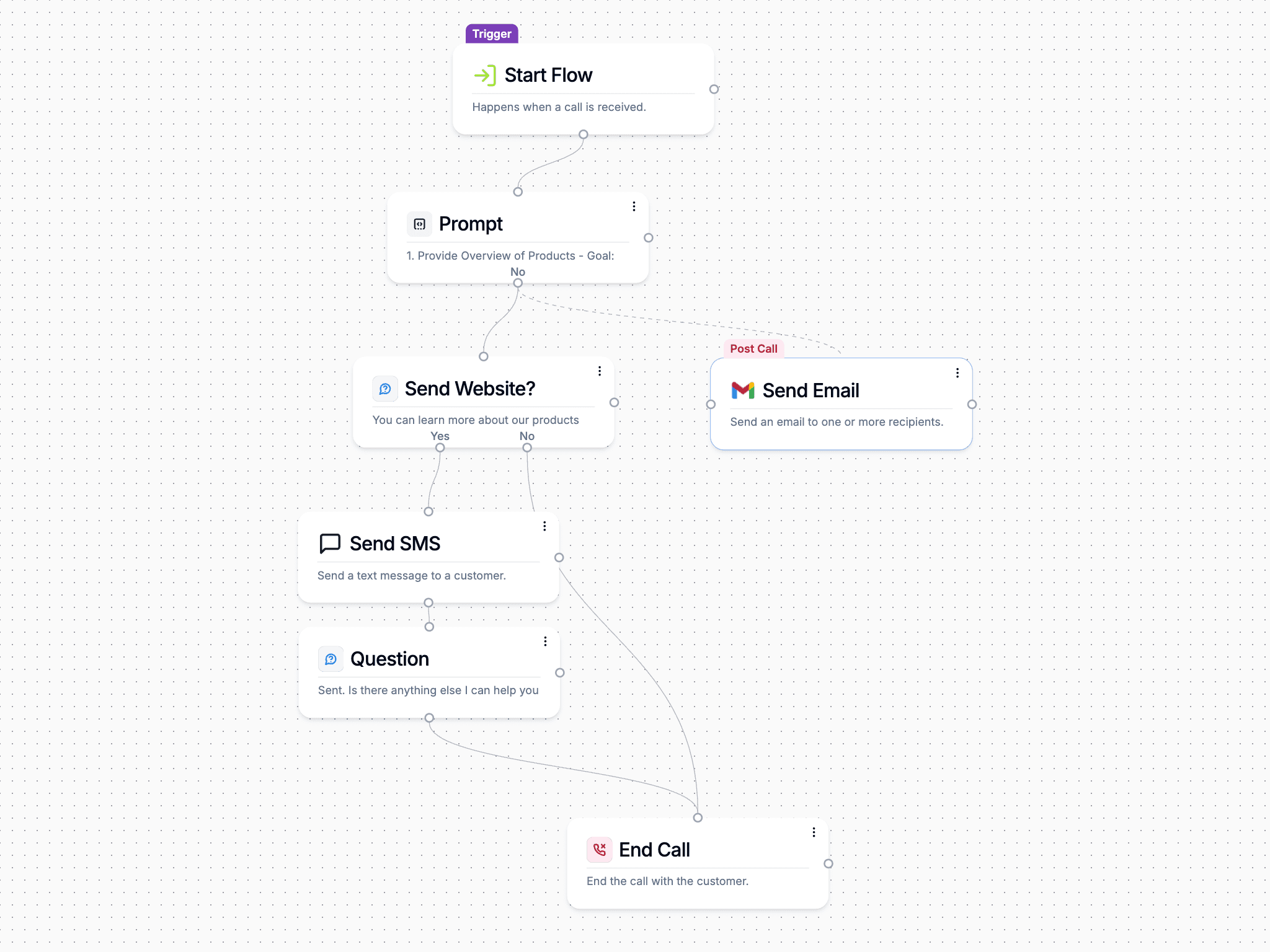
Task: Click the Start Flow green arrow icon
Action: 486,75
